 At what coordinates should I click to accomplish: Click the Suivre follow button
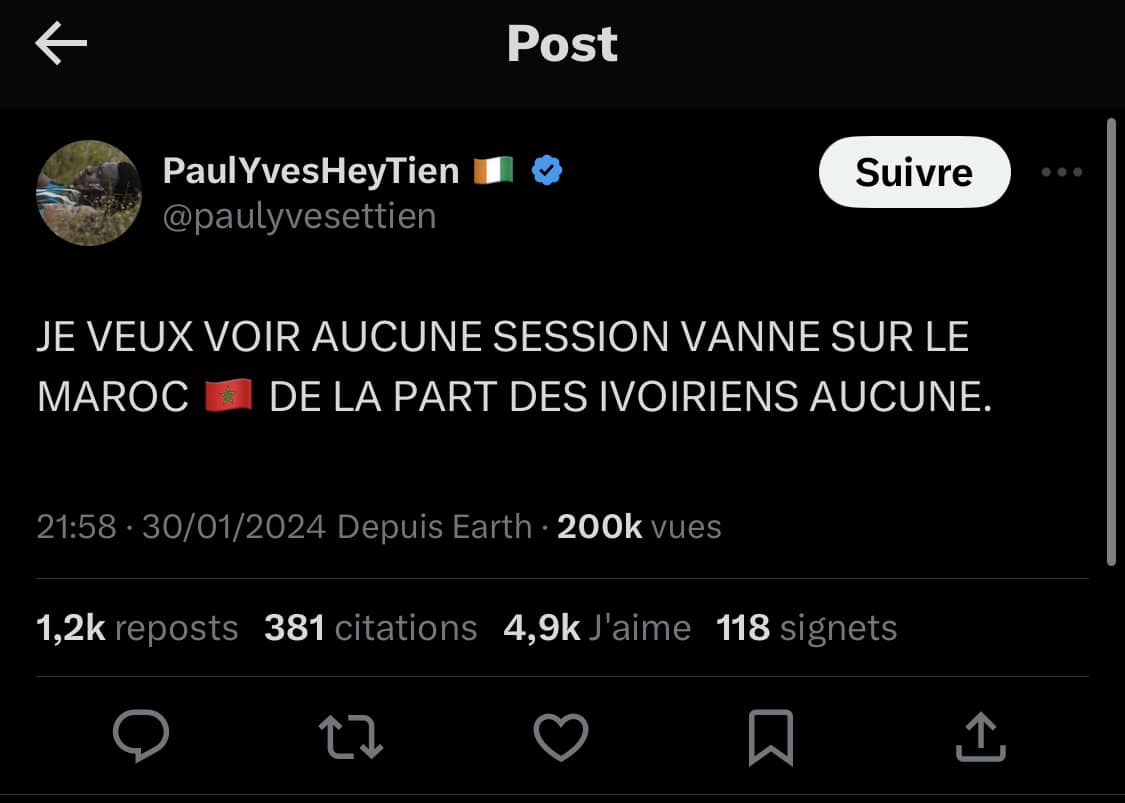(x=914, y=172)
